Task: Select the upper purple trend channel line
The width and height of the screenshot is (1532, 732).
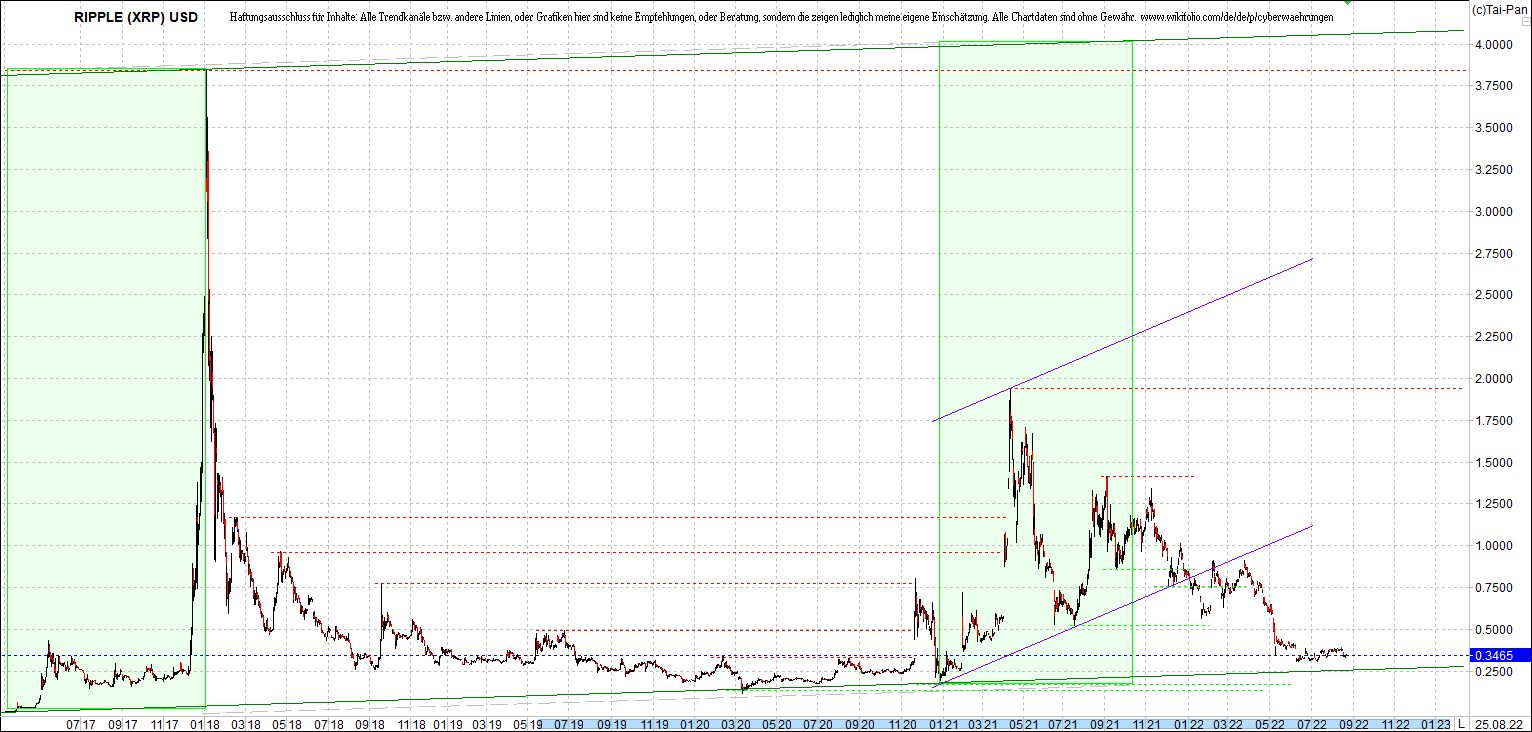Action: click(1122, 339)
